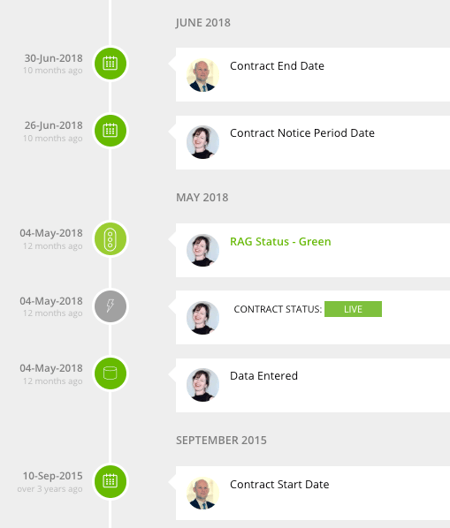This screenshot has width=450, height=528.
Task: Open the Contract End Date user avatar
Action: pos(203,75)
